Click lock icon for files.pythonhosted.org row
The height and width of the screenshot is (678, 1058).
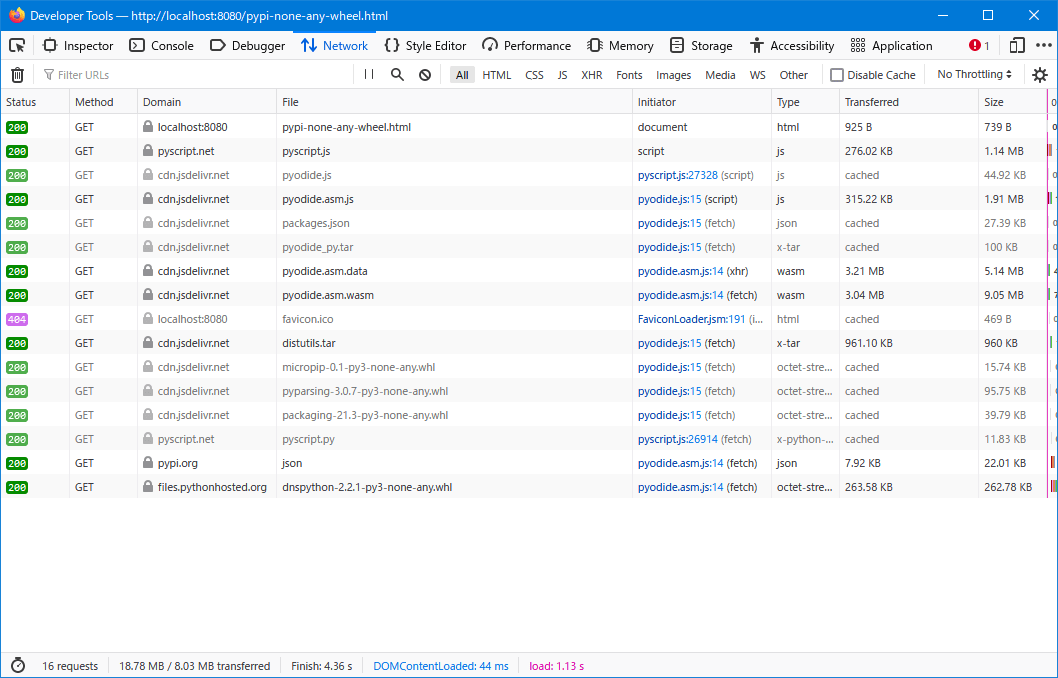[148, 486]
